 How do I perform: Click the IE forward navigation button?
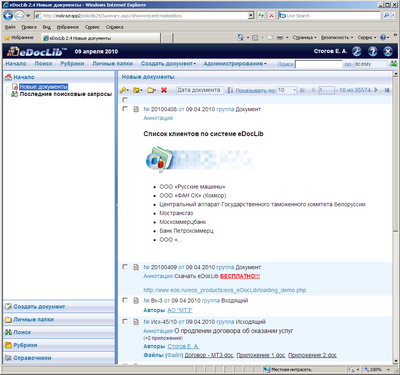pyautogui.click(x=19, y=15)
